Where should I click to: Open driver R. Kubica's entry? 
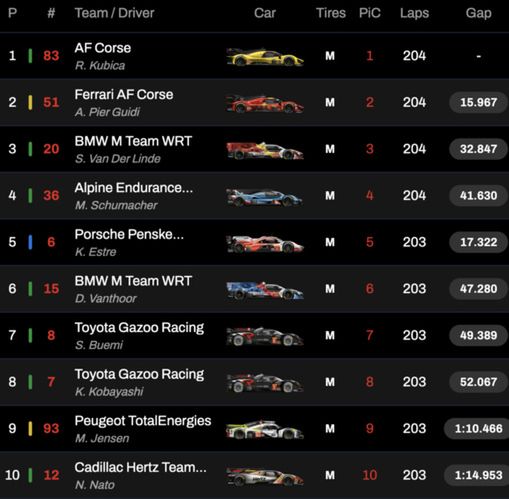pos(100,66)
